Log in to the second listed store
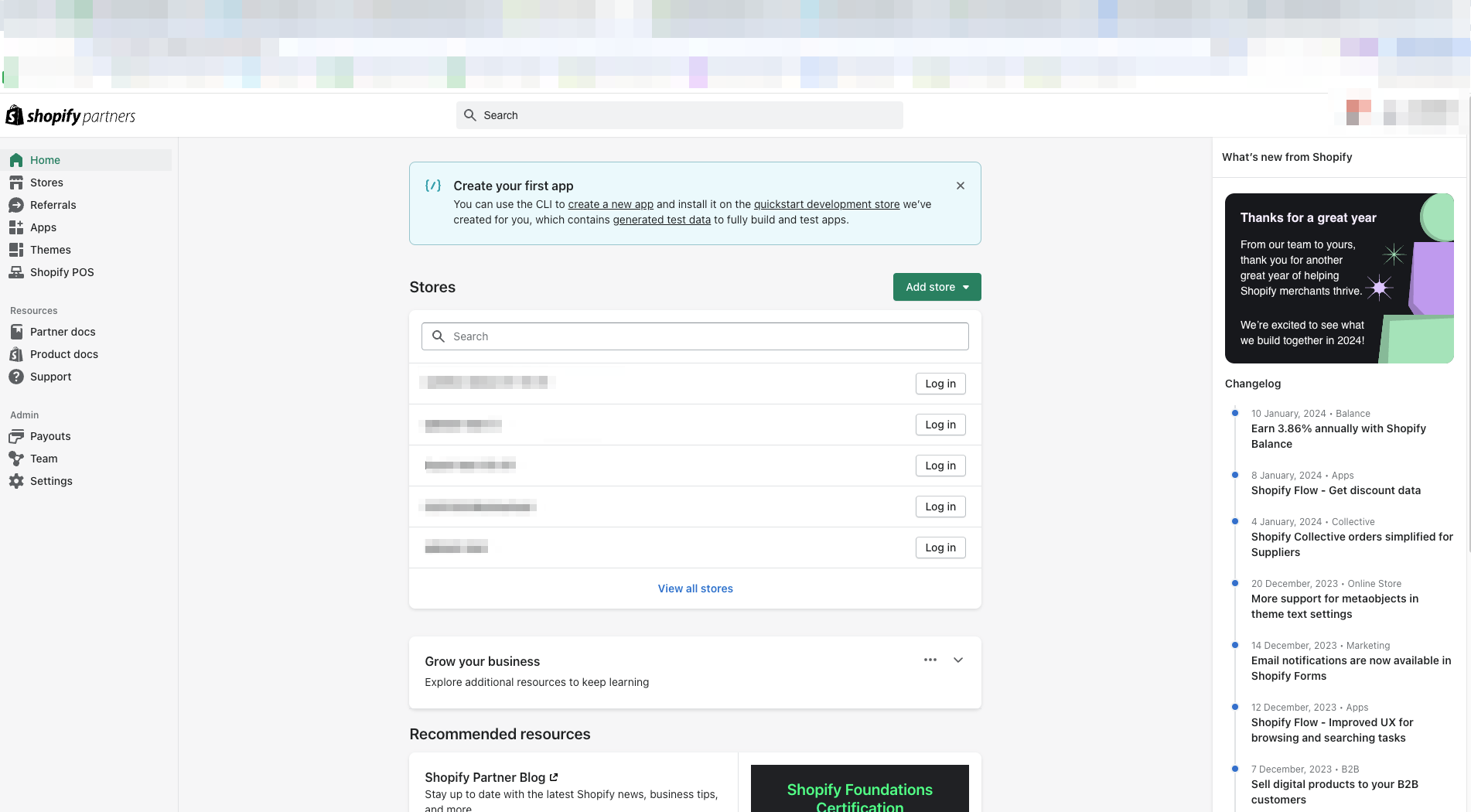 (x=940, y=425)
